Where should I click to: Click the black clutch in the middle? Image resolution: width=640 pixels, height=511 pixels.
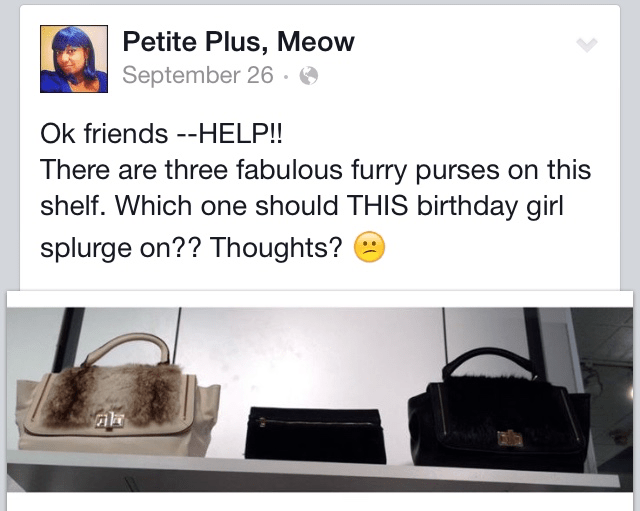coord(315,435)
